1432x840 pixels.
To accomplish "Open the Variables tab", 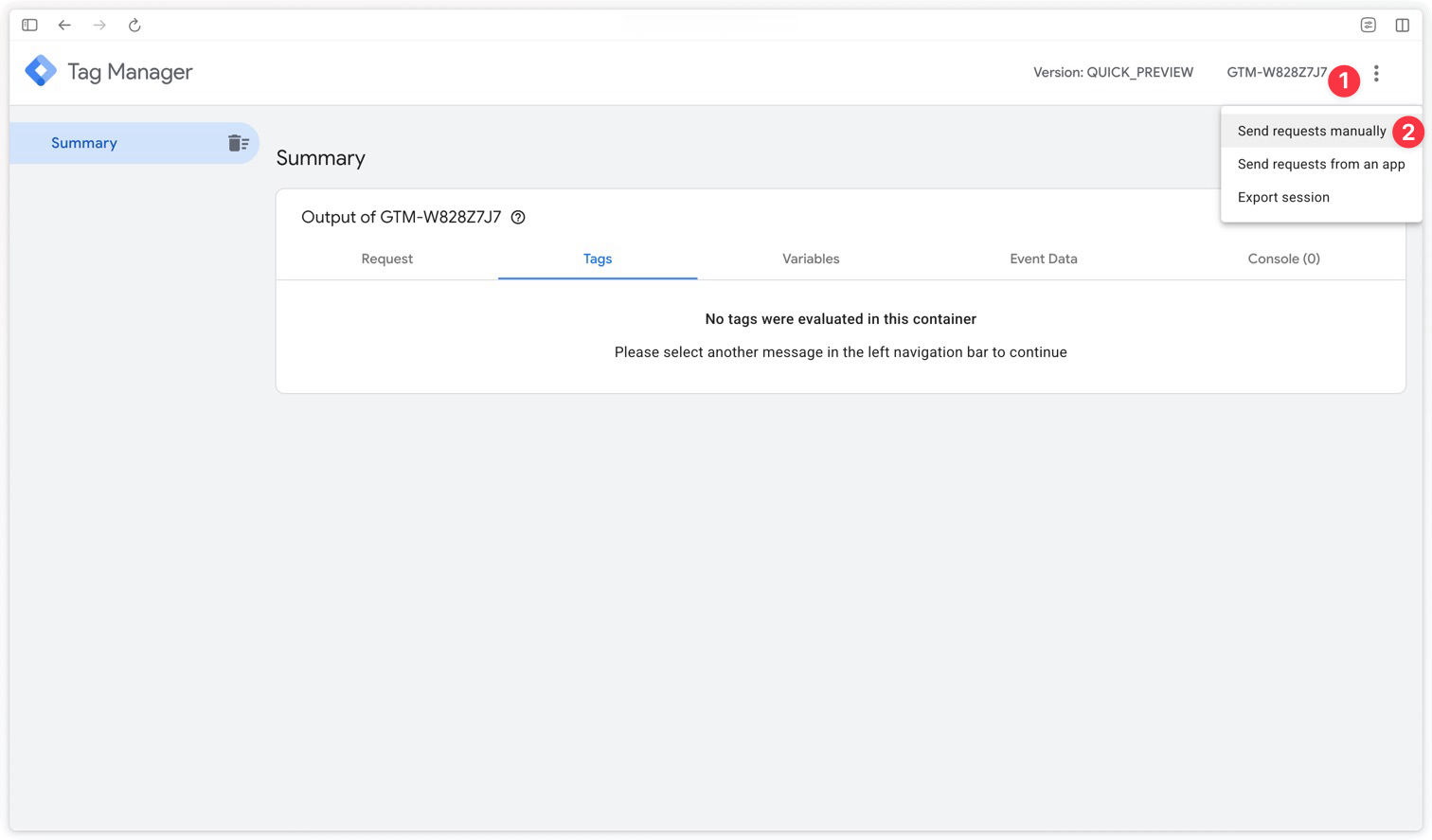I will (811, 259).
